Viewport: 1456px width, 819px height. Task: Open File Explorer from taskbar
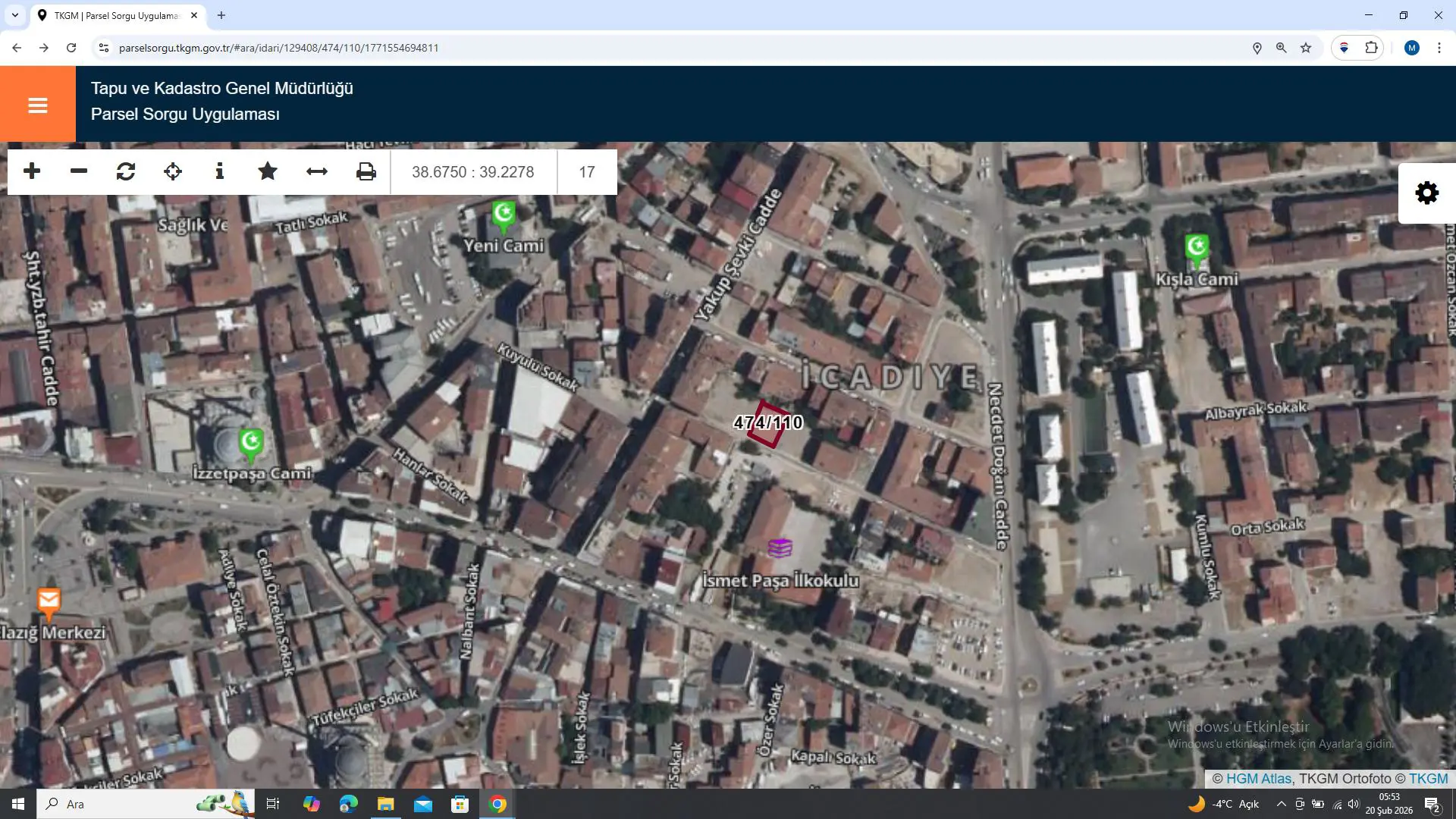coord(386,804)
